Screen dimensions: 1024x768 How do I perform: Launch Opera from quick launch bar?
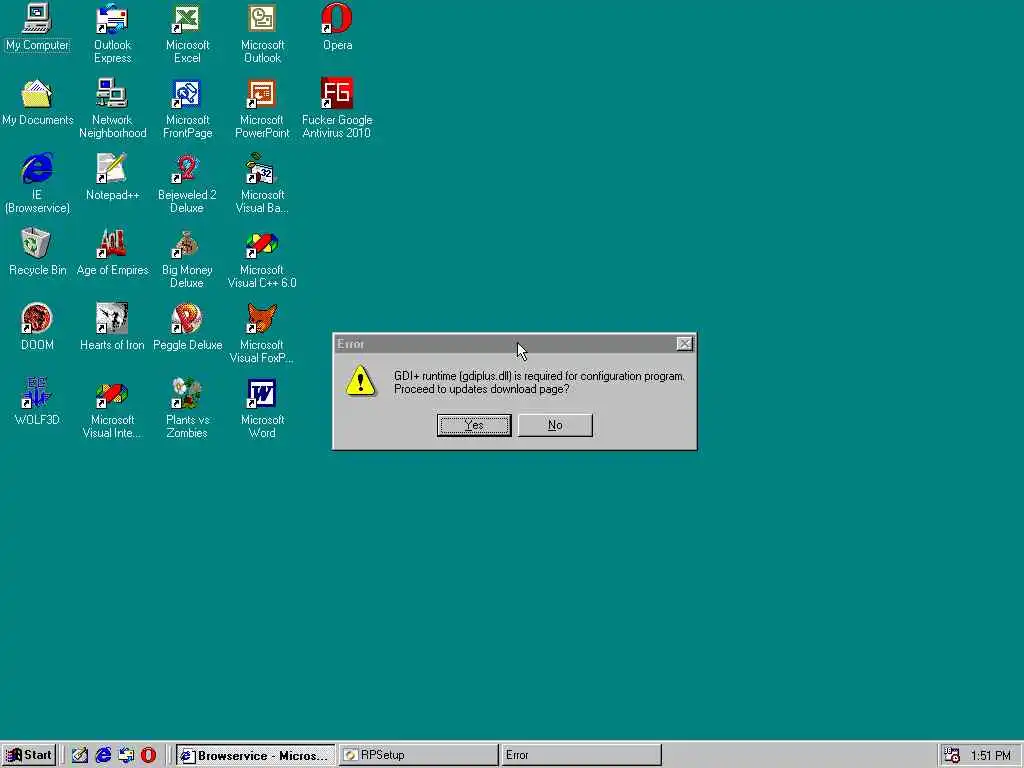point(149,755)
